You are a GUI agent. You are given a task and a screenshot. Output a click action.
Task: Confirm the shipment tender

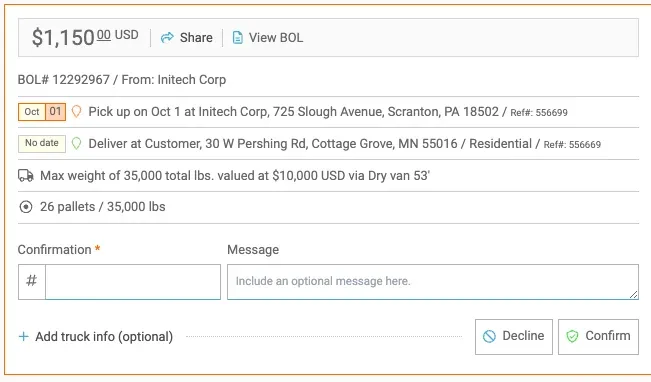point(598,337)
